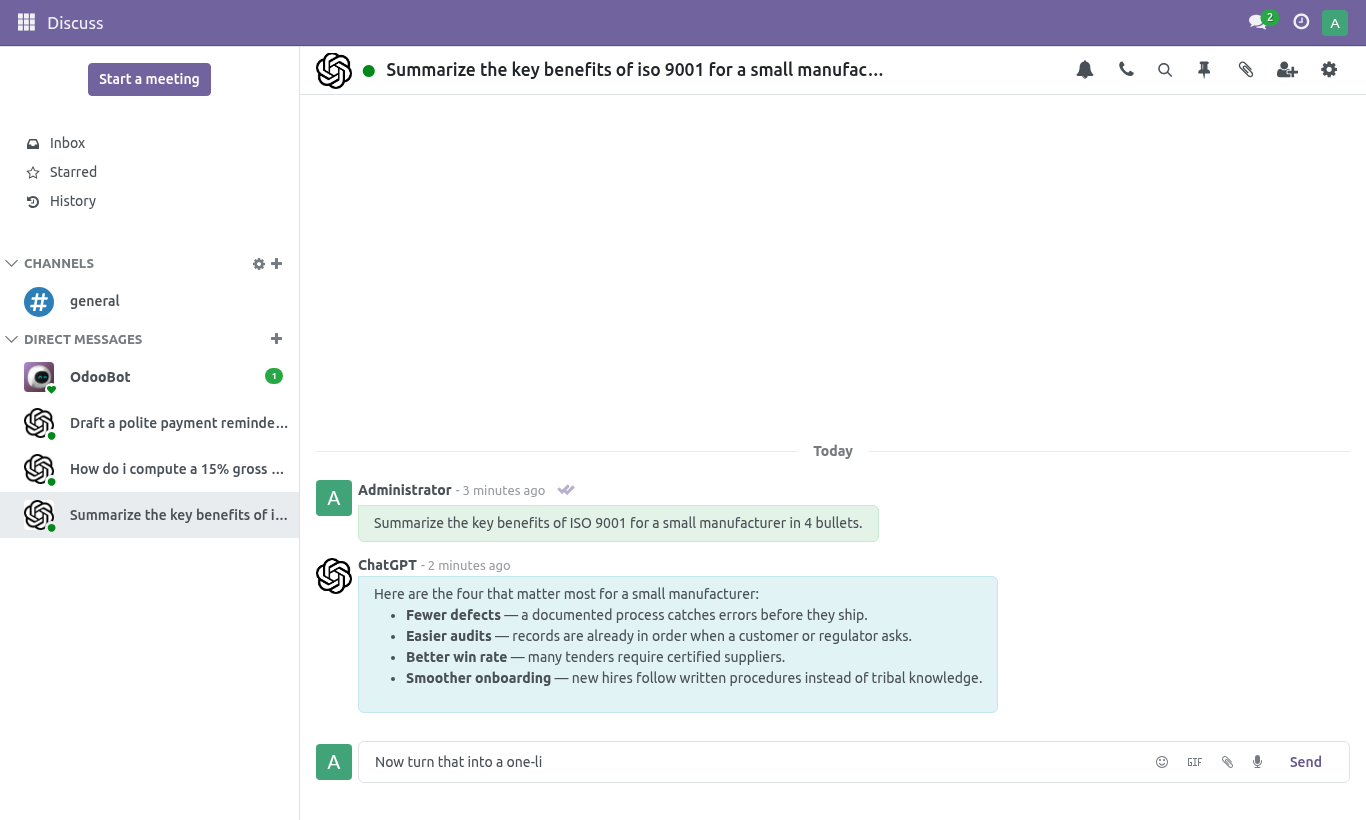Image resolution: width=1366 pixels, height=820 pixels.
Task: Open the apps grid menu
Action: [27, 22]
